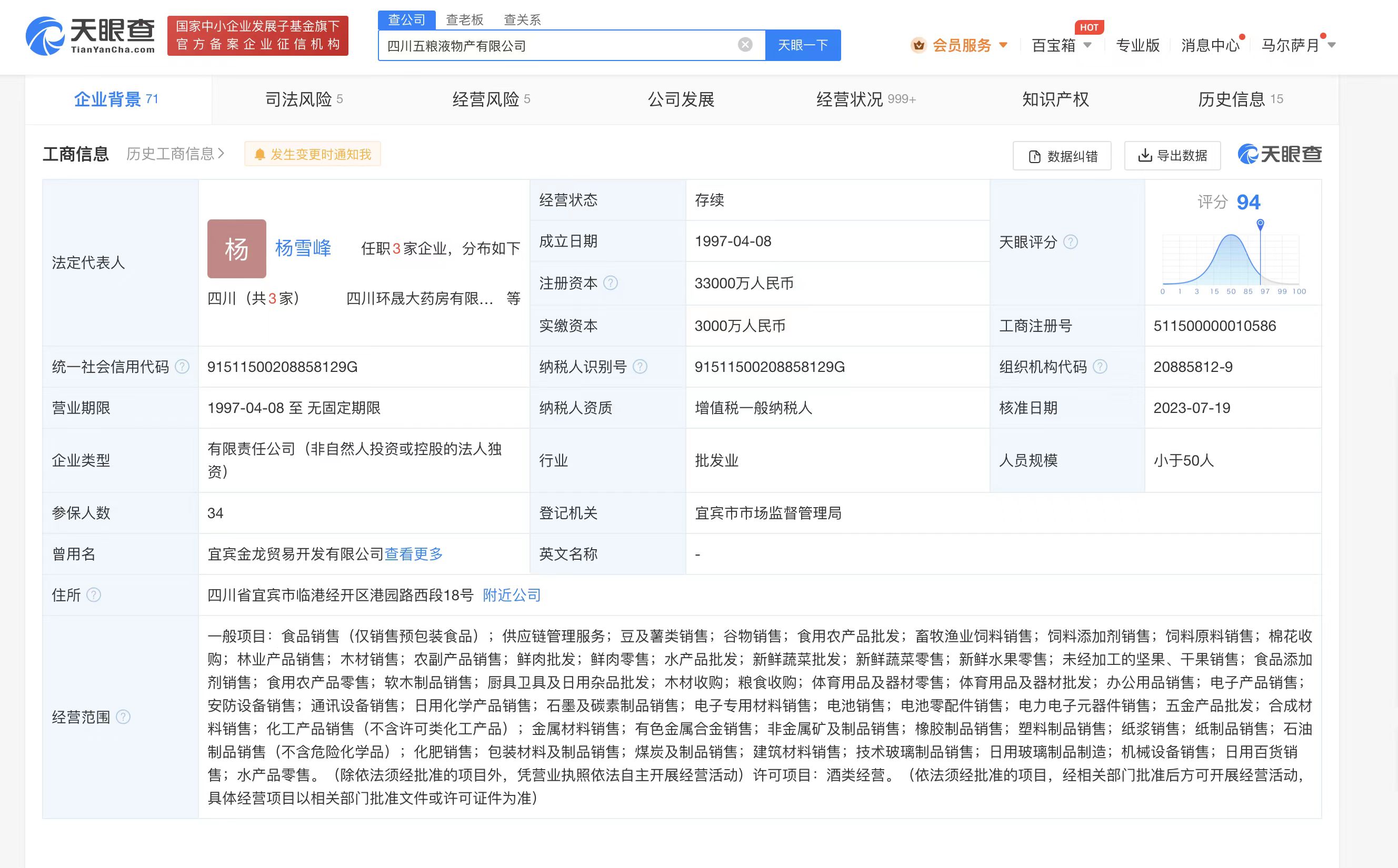Click the member service crown icon
The image size is (1398, 868).
pyautogui.click(x=918, y=45)
